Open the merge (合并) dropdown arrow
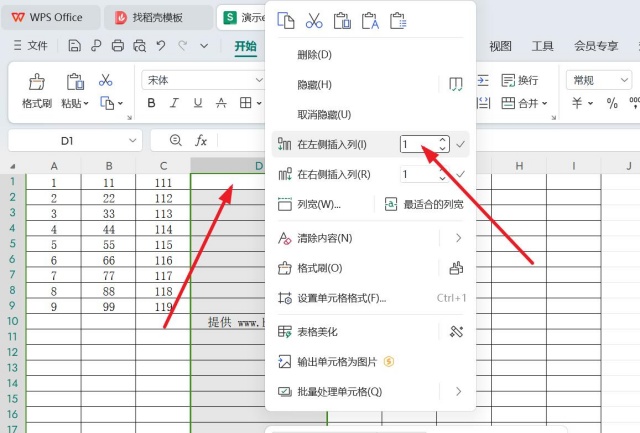Screen dimensions: 640x433 (544, 104)
